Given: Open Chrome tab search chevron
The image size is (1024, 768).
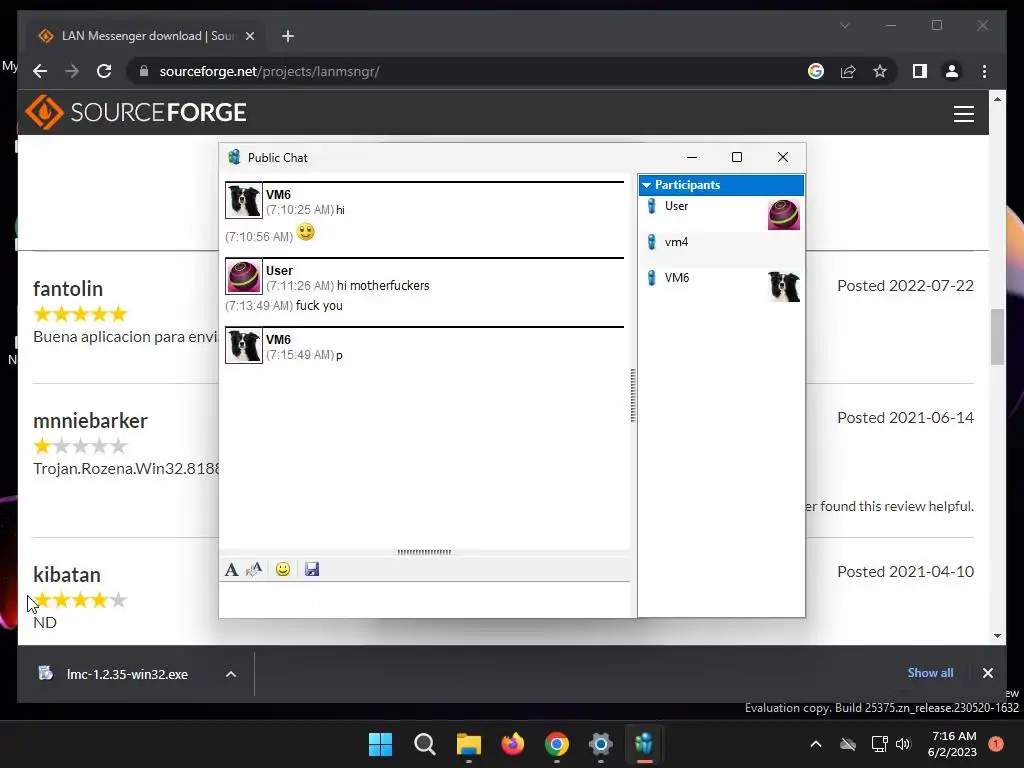Looking at the screenshot, I should [x=844, y=25].
